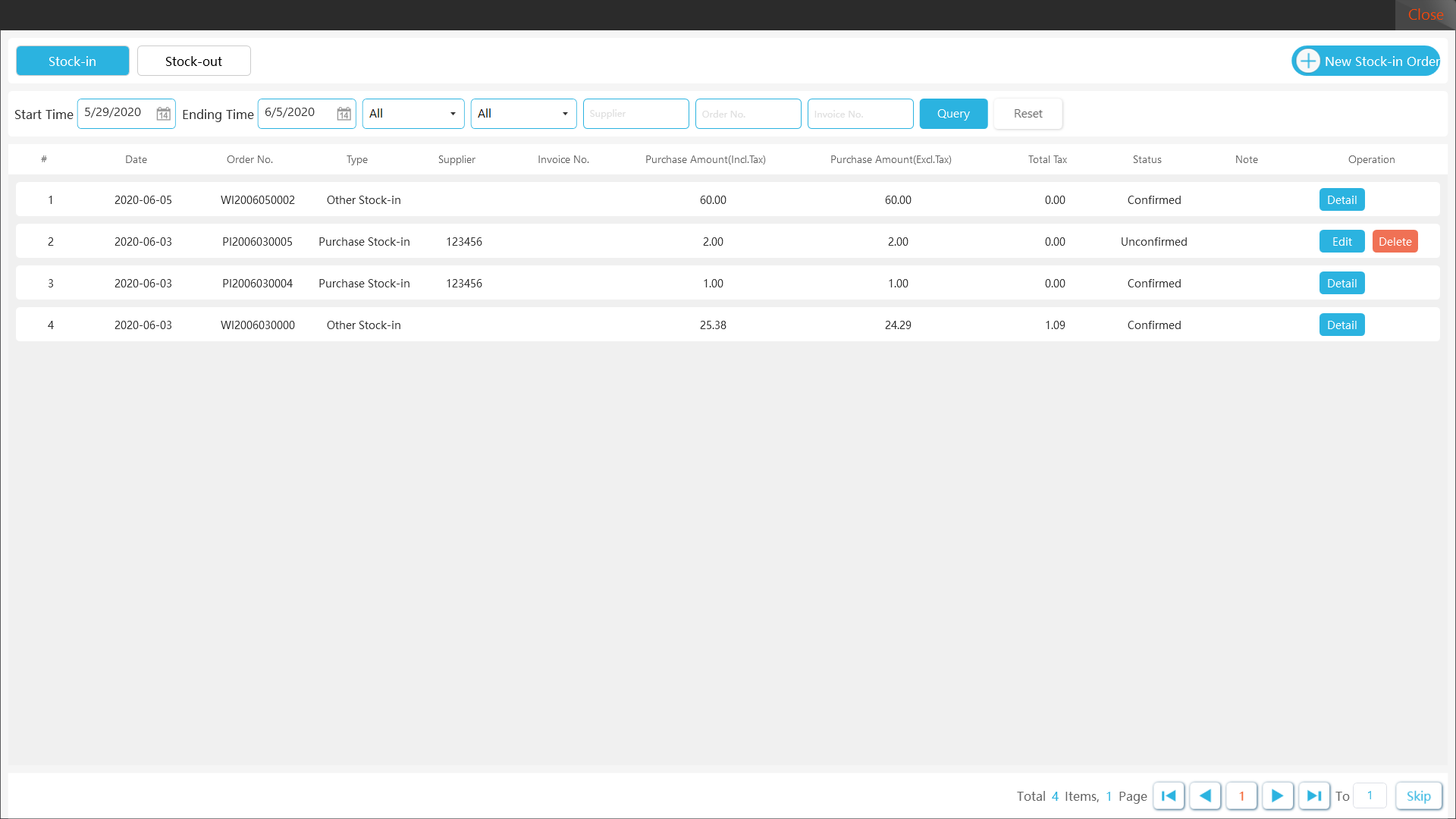View Detail of order WI2006050002
Image resolution: width=1456 pixels, height=819 pixels.
[x=1341, y=199]
